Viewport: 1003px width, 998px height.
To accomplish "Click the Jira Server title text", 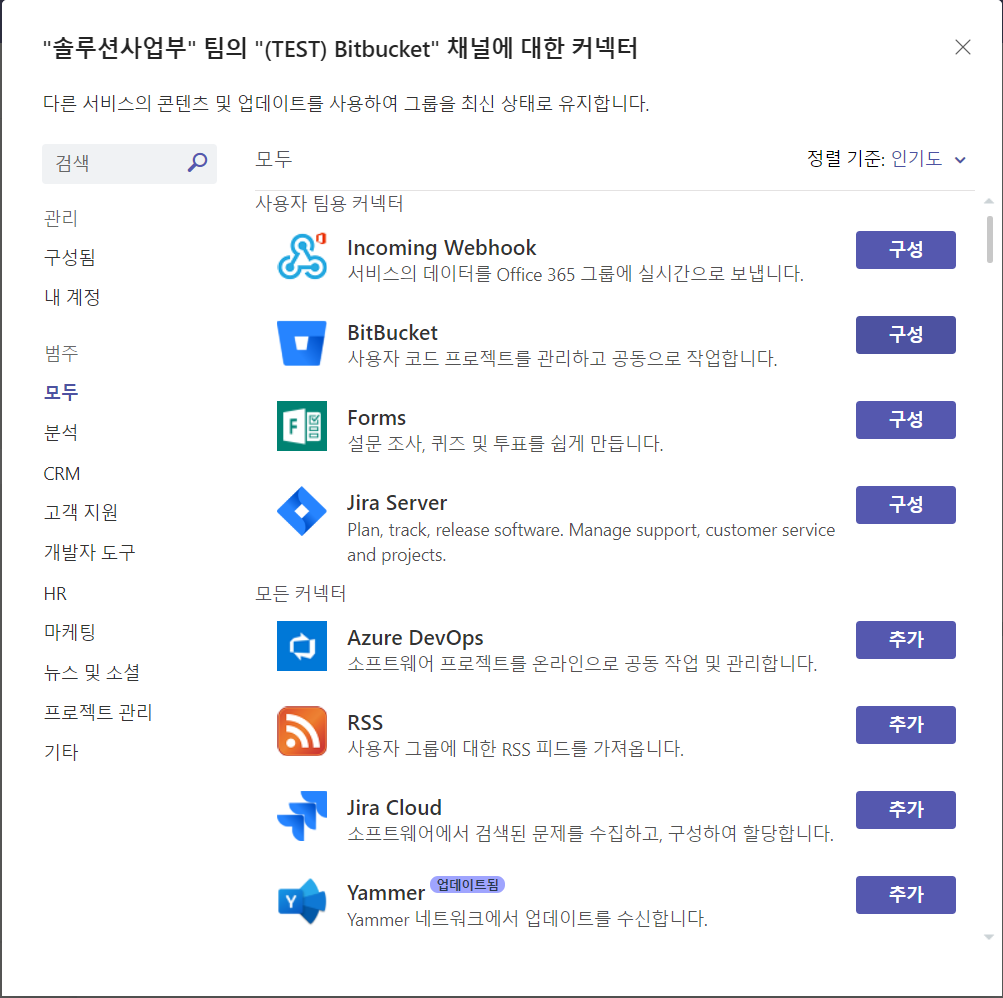I will click(397, 503).
